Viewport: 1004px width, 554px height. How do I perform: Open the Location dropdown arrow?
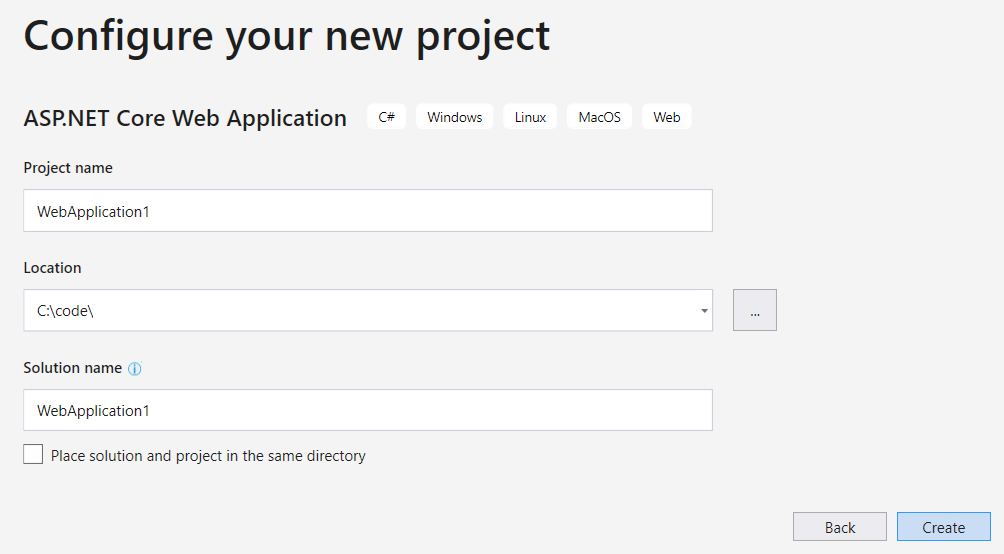pos(705,311)
